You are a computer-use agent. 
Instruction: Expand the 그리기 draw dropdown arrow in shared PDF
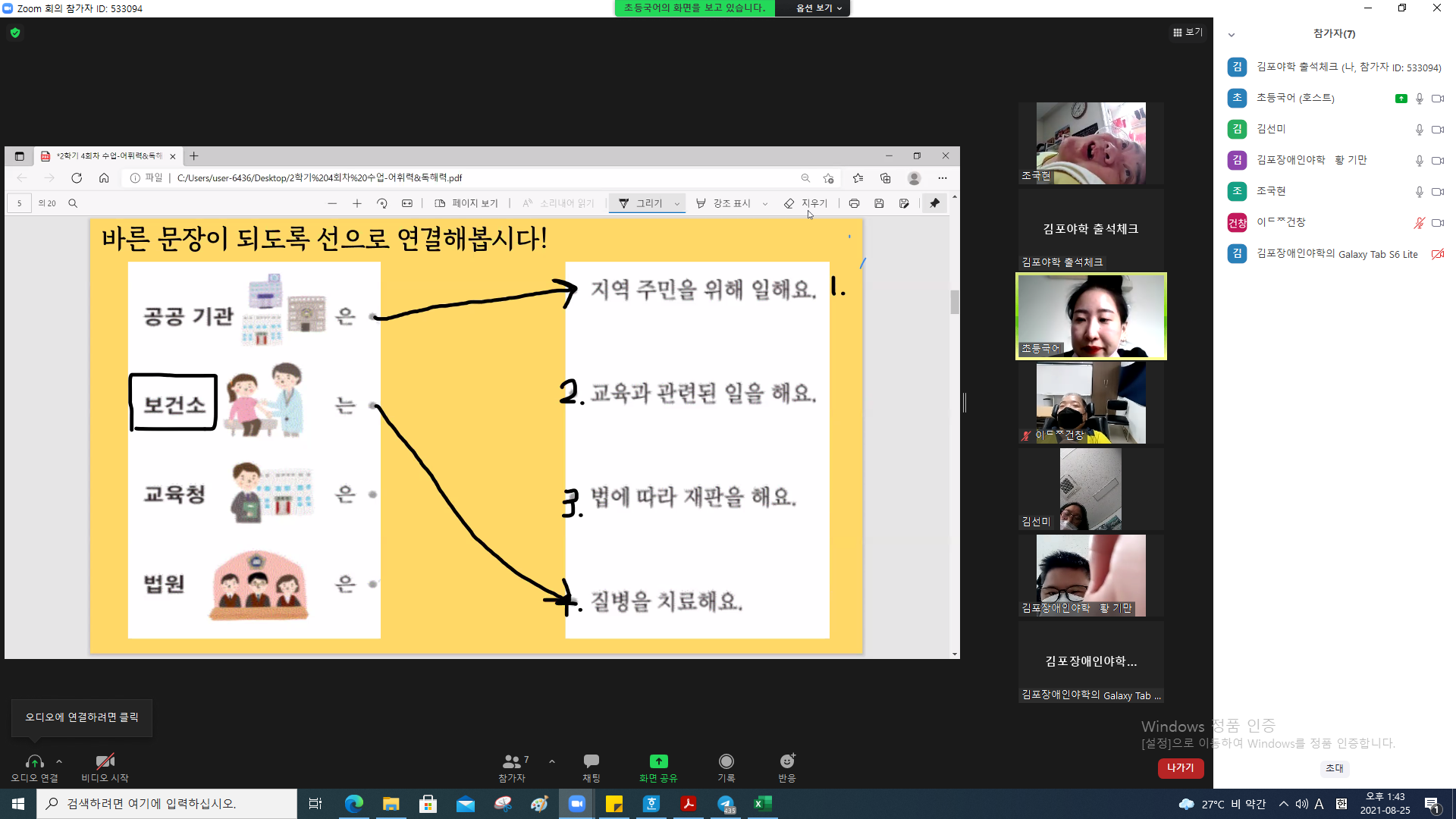pyautogui.click(x=676, y=203)
